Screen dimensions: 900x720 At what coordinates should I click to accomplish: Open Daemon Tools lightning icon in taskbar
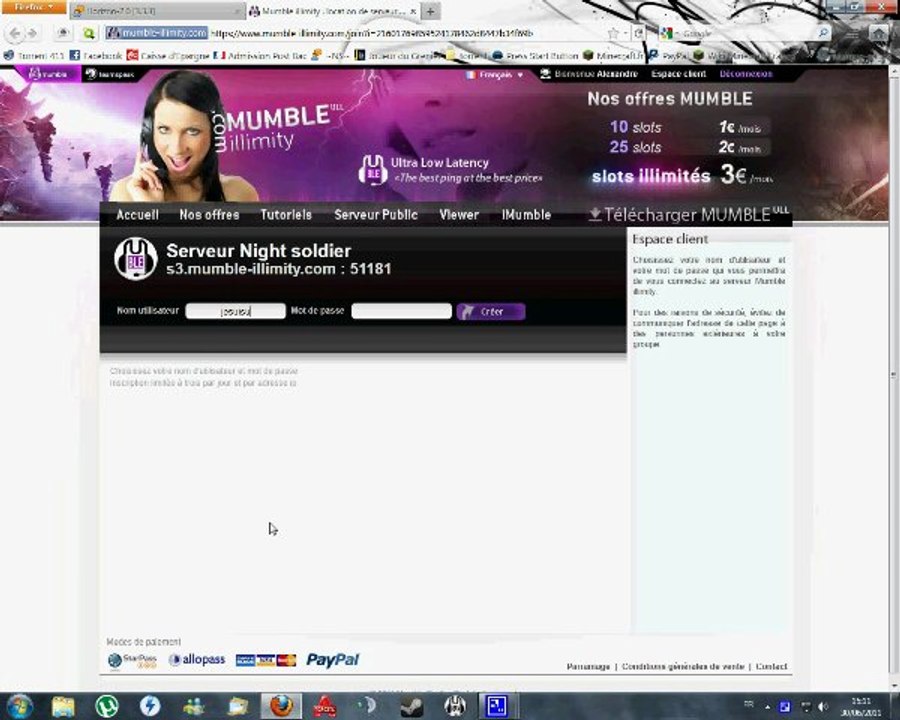point(150,707)
